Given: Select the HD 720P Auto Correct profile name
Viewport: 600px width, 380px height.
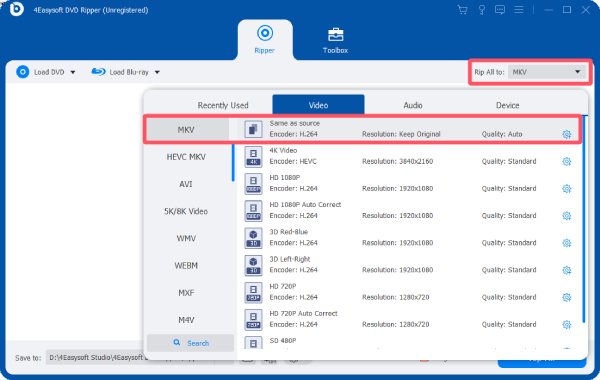Looking at the screenshot, I should (x=303, y=313).
